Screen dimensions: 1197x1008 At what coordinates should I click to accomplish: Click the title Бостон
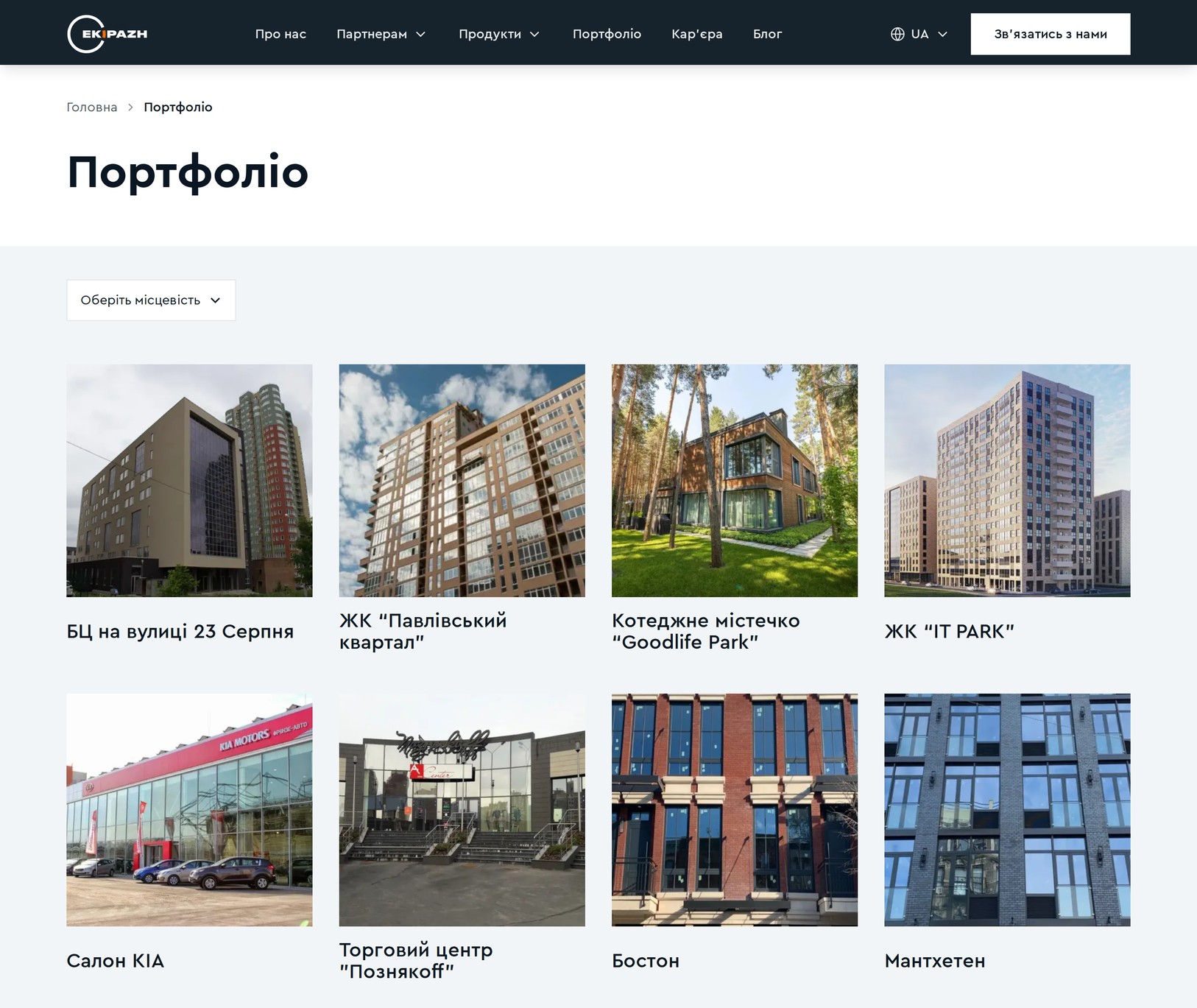click(646, 961)
